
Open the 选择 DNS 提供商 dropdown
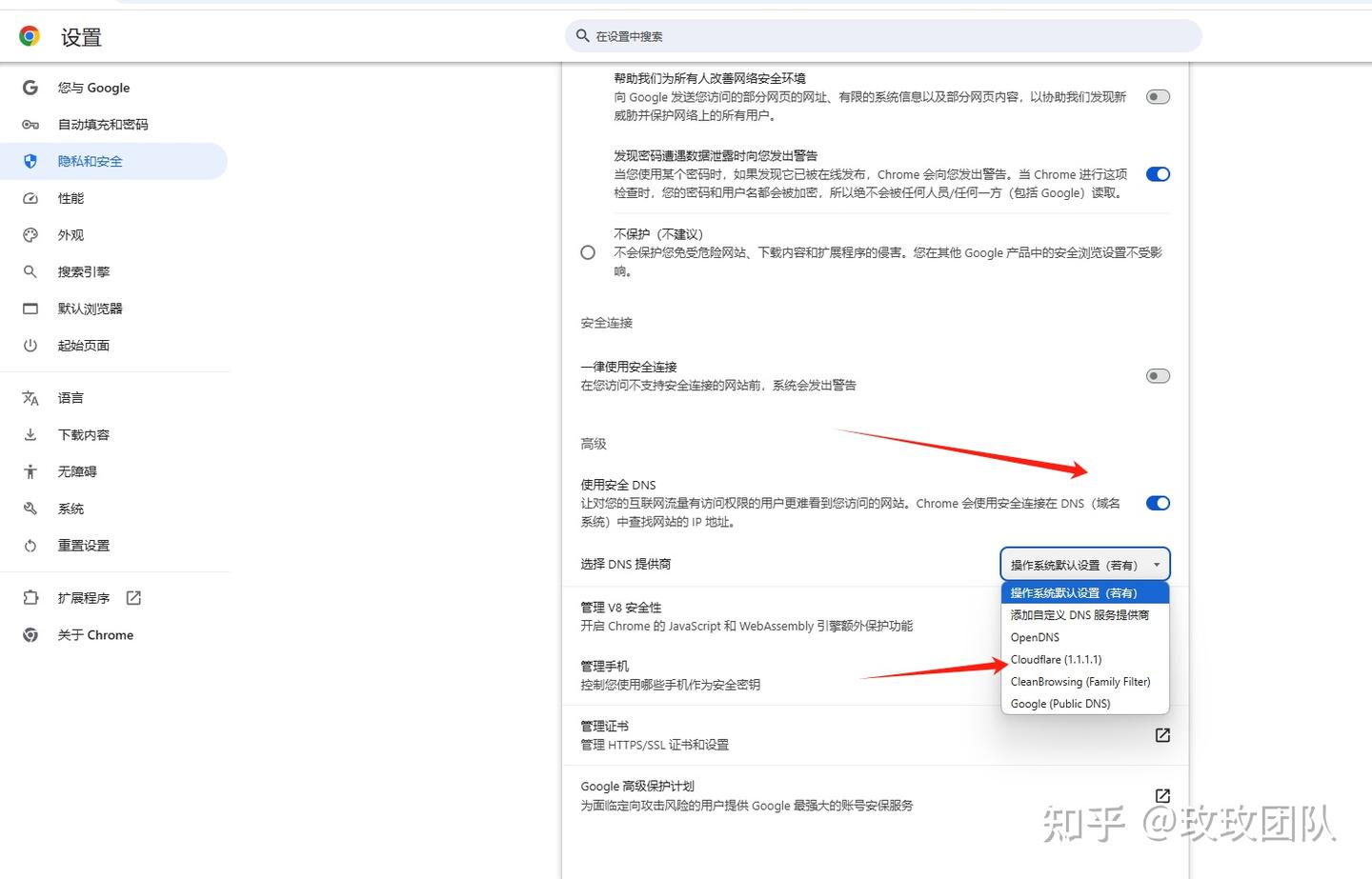click(x=1084, y=563)
